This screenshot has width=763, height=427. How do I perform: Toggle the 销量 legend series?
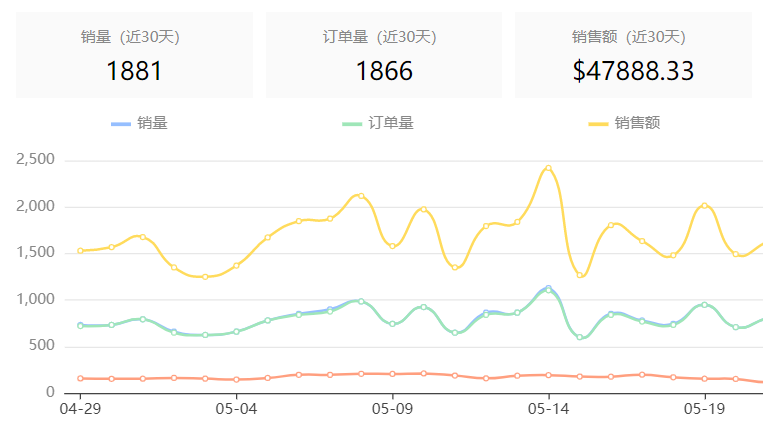(x=139, y=123)
